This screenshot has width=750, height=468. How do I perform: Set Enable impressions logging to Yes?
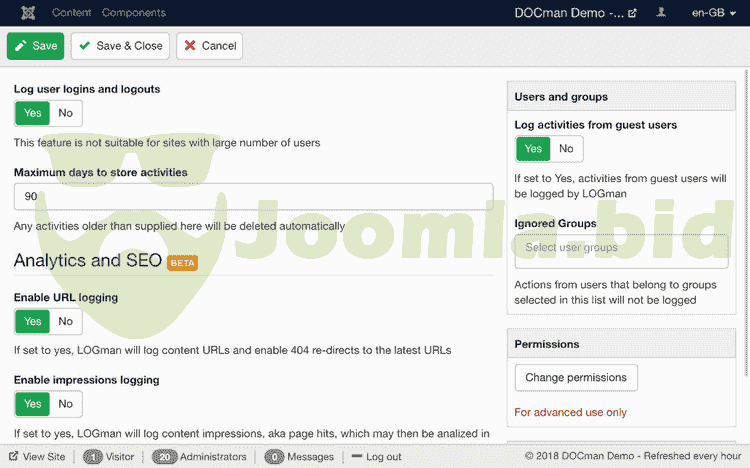click(x=32, y=403)
